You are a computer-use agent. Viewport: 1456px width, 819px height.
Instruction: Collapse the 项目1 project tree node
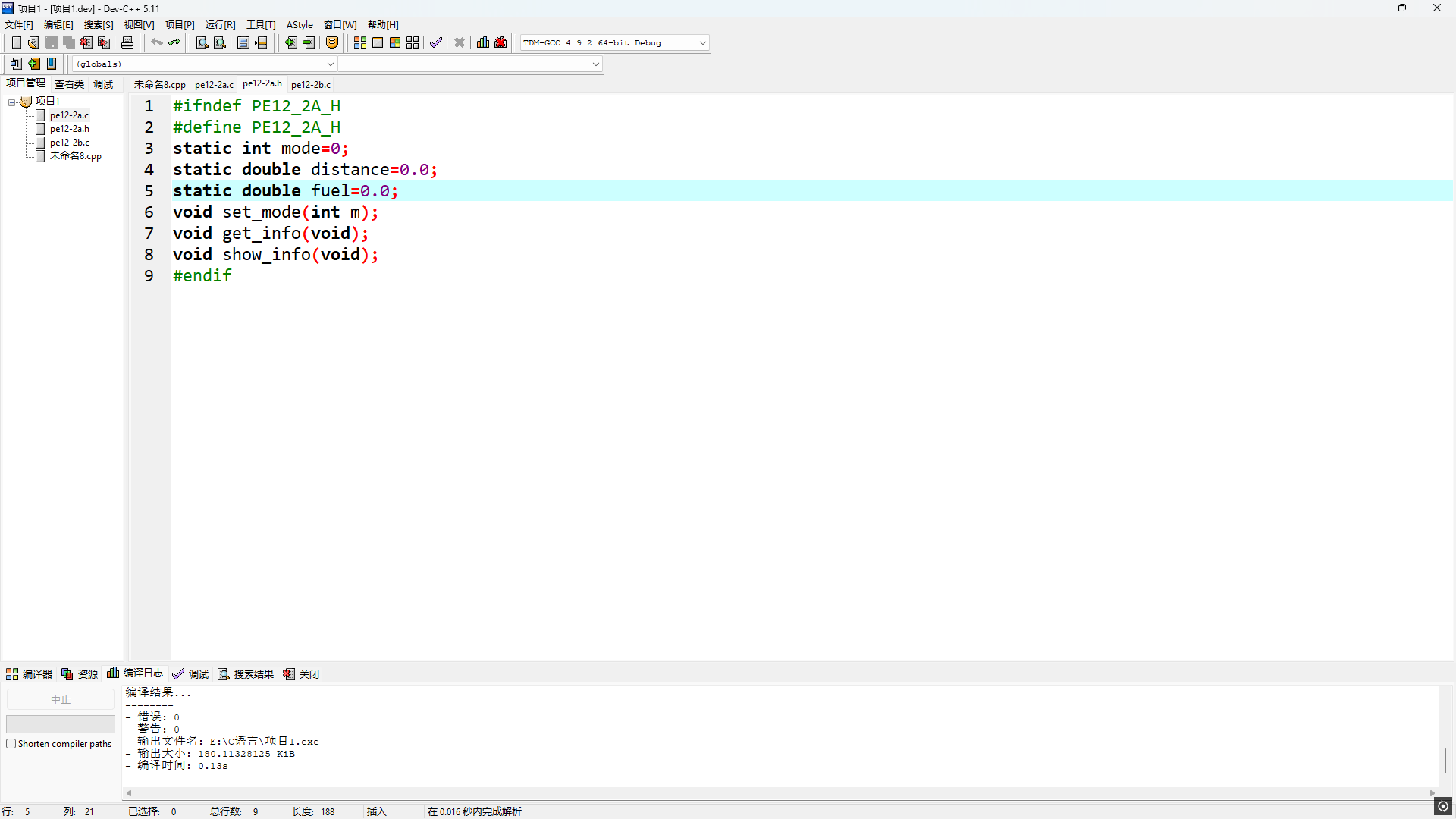pyautogui.click(x=12, y=102)
